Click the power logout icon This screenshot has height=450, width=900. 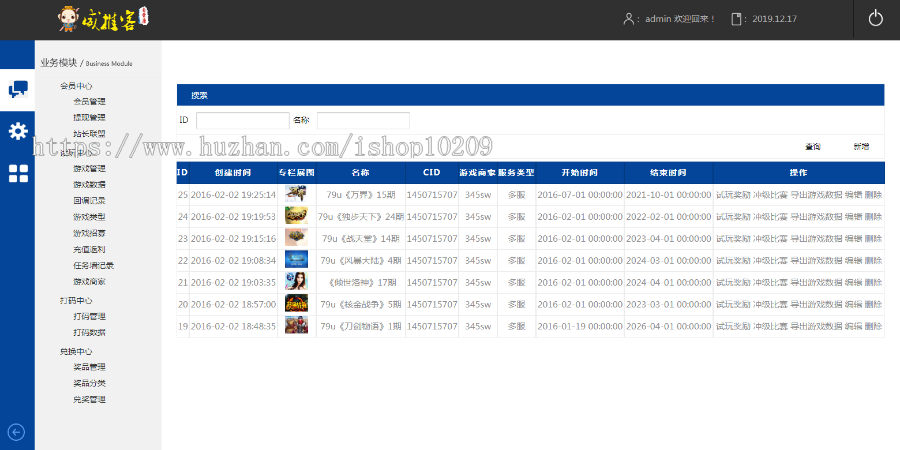tap(875, 19)
